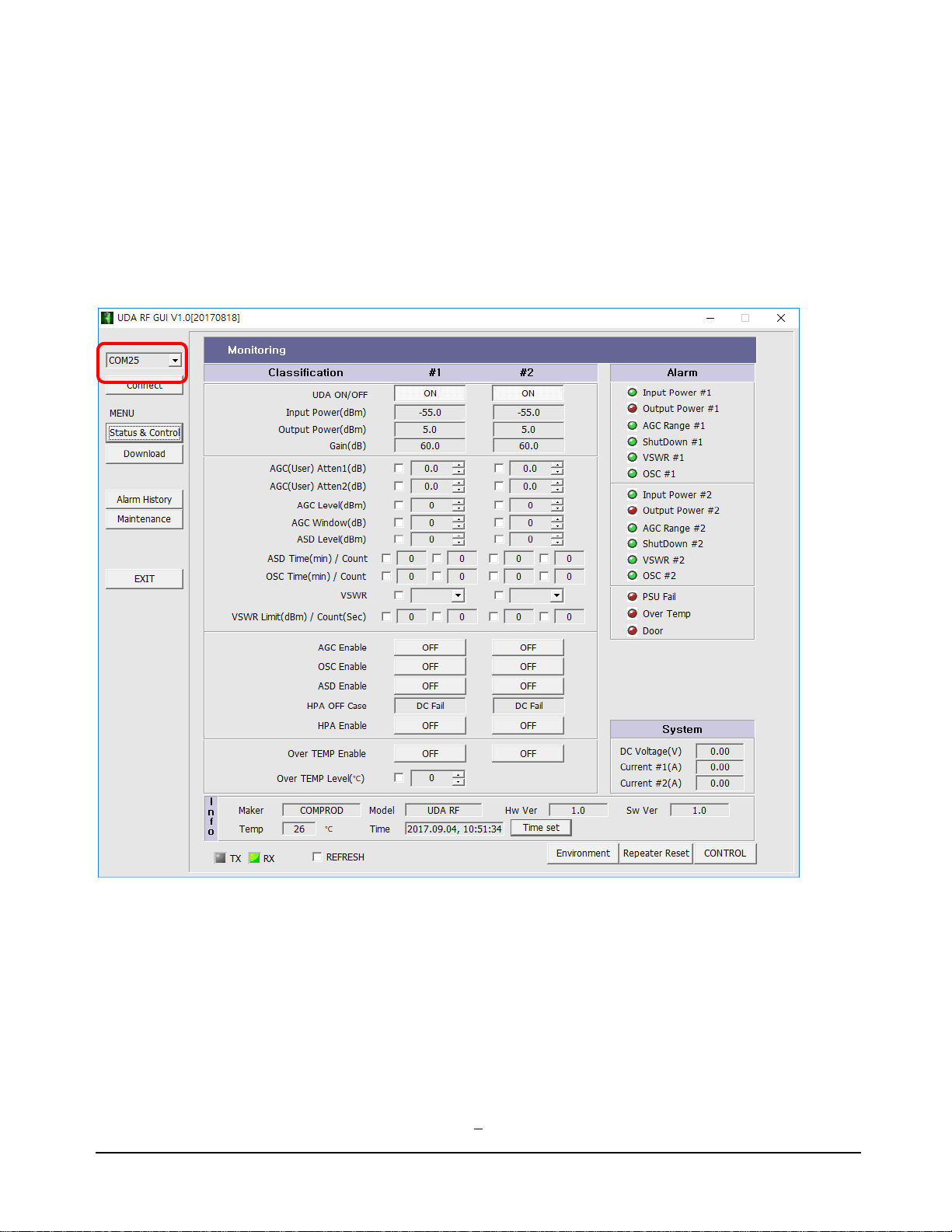
Task: Open the Status & Control menu
Action: [x=145, y=433]
